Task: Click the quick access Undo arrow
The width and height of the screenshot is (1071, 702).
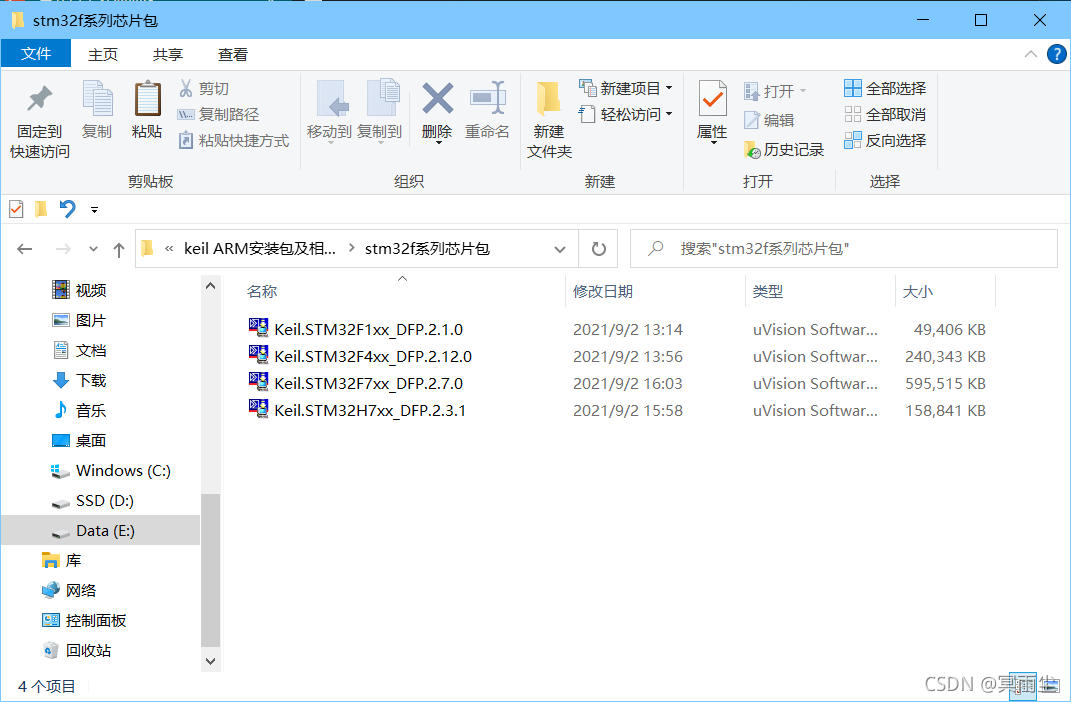Action: [67, 209]
